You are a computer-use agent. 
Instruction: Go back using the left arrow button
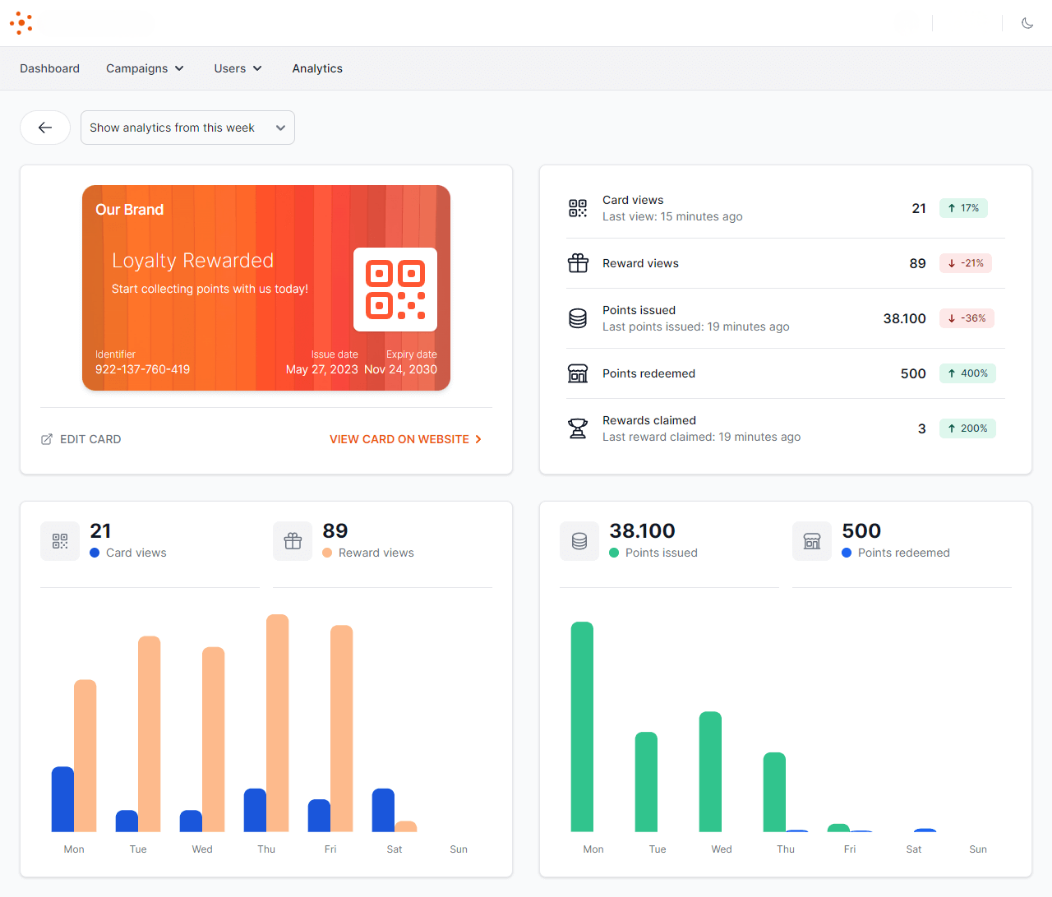point(45,128)
